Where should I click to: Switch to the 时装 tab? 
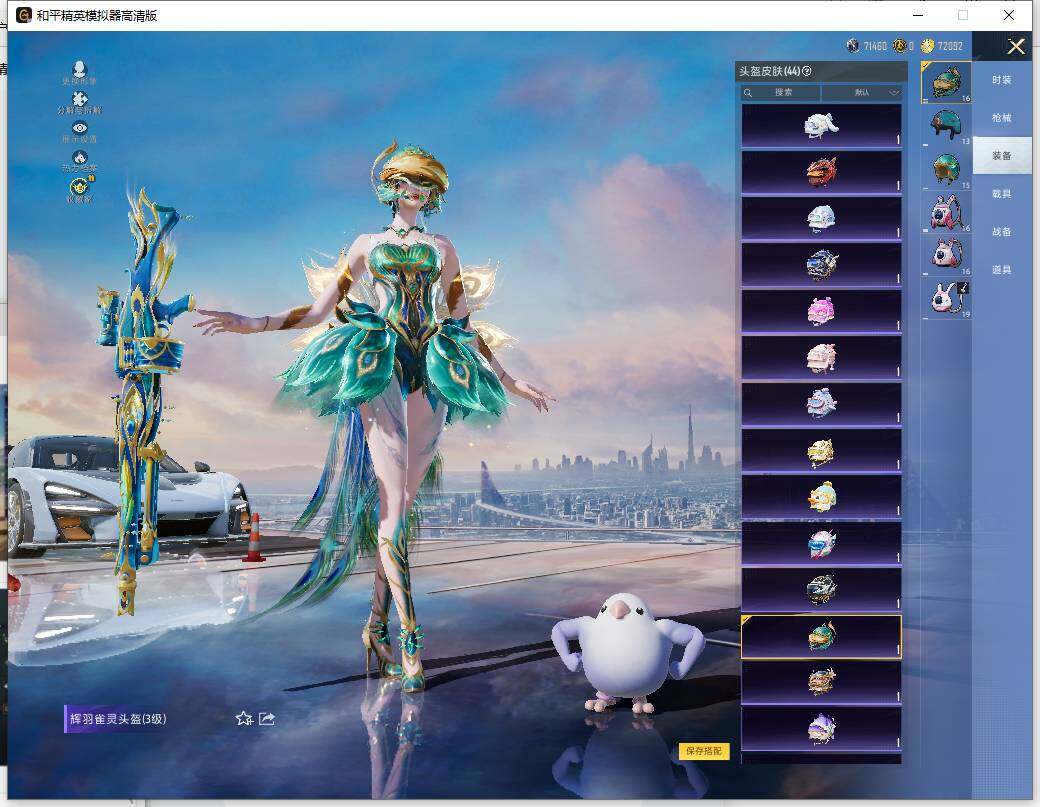coord(1002,80)
